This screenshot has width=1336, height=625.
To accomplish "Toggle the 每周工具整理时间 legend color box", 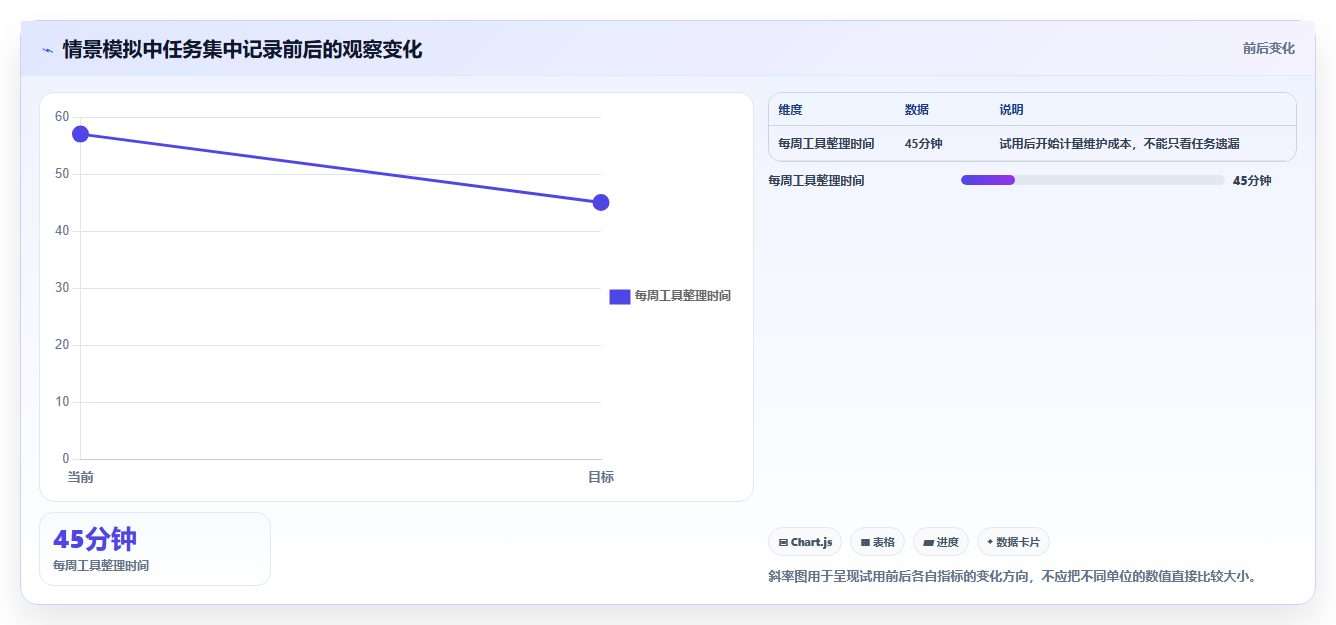I will tap(619, 296).
